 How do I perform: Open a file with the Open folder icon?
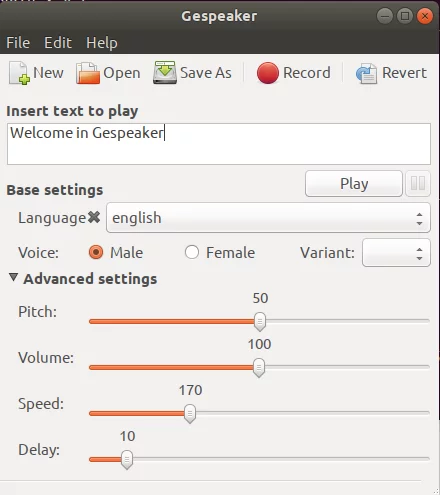click(x=88, y=73)
